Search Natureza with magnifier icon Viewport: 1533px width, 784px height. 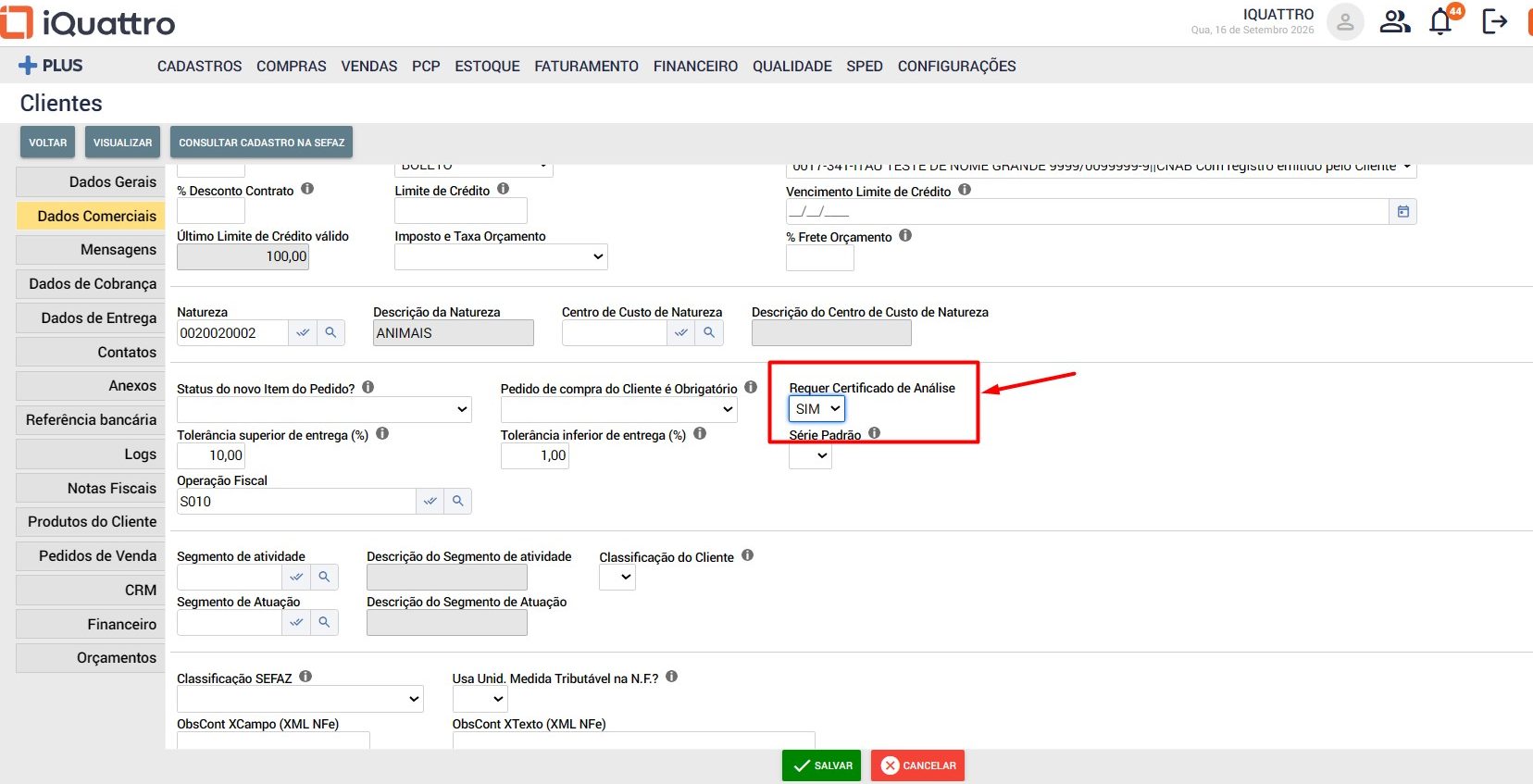(330, 332)
